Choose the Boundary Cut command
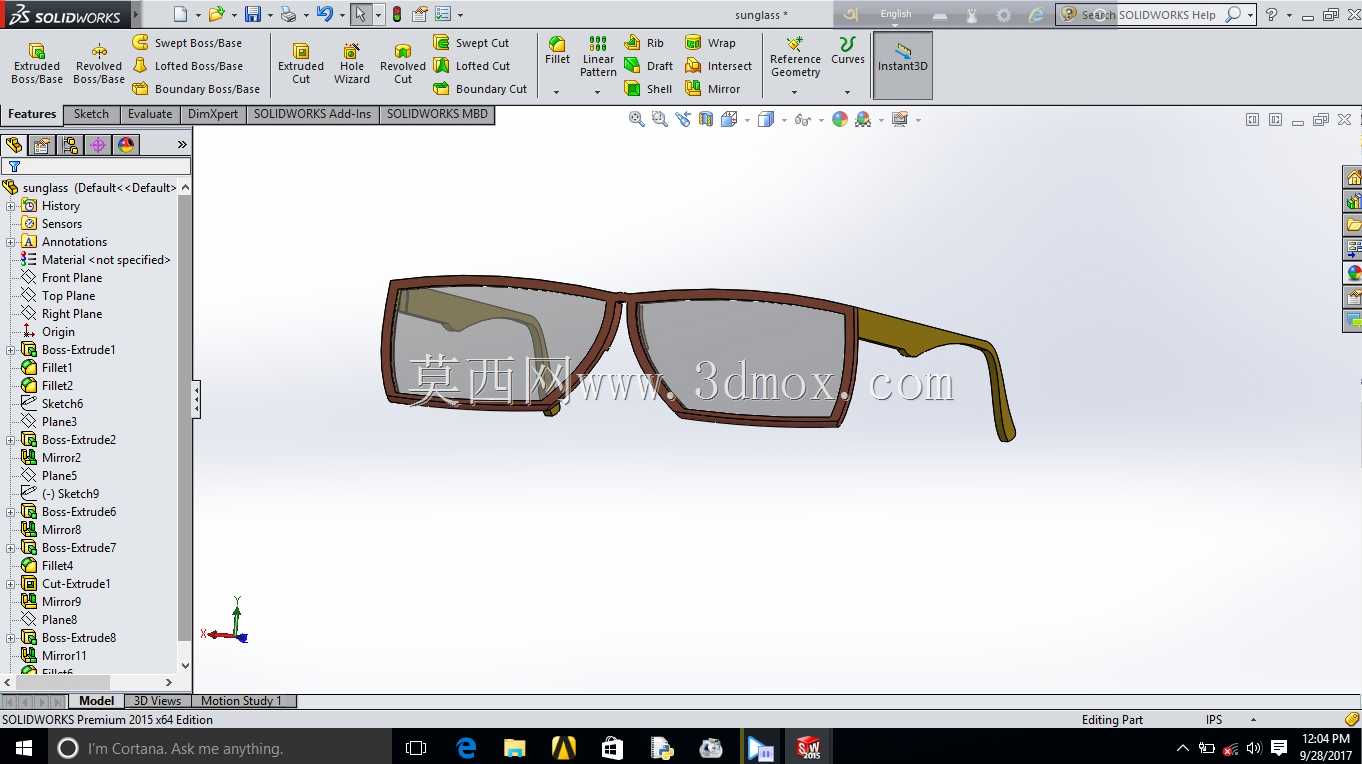 point(480,89)
